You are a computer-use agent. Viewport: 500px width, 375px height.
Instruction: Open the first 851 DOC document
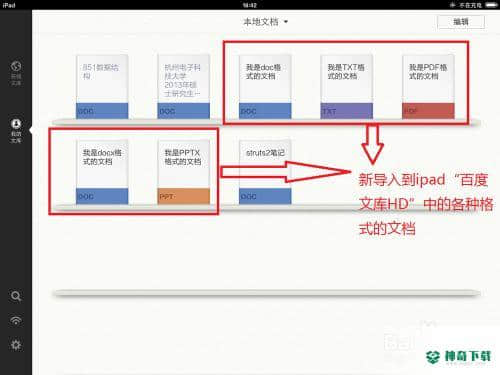(102, 87)
